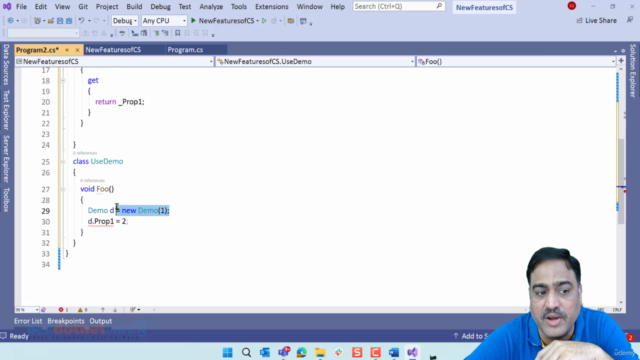Click the split editor button above the scrollbar
This screenshot has height=360, width=640.
pyautogui.click(x=621, y=61)
